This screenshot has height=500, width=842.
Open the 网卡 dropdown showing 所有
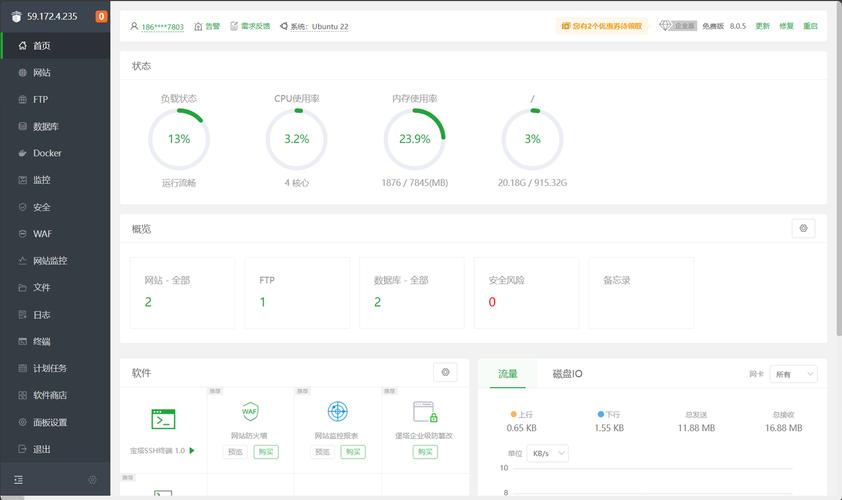pos(794,374)
